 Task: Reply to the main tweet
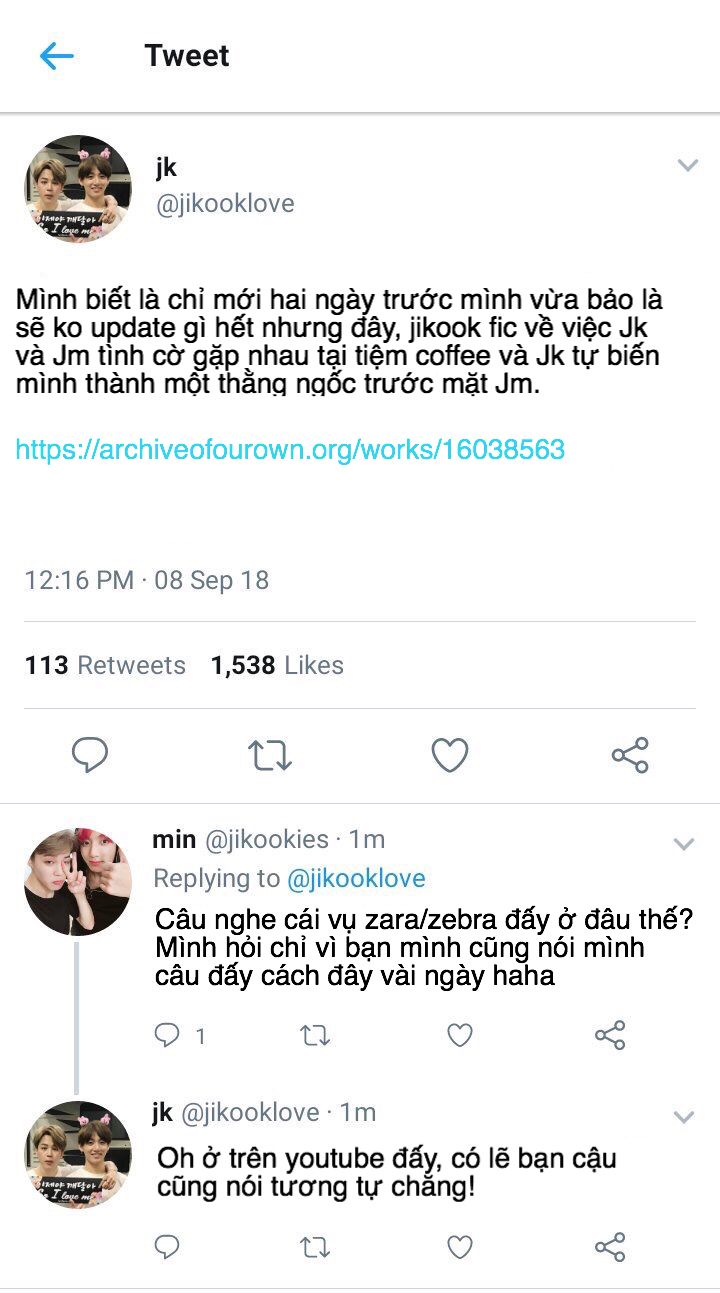pos(90,755)
